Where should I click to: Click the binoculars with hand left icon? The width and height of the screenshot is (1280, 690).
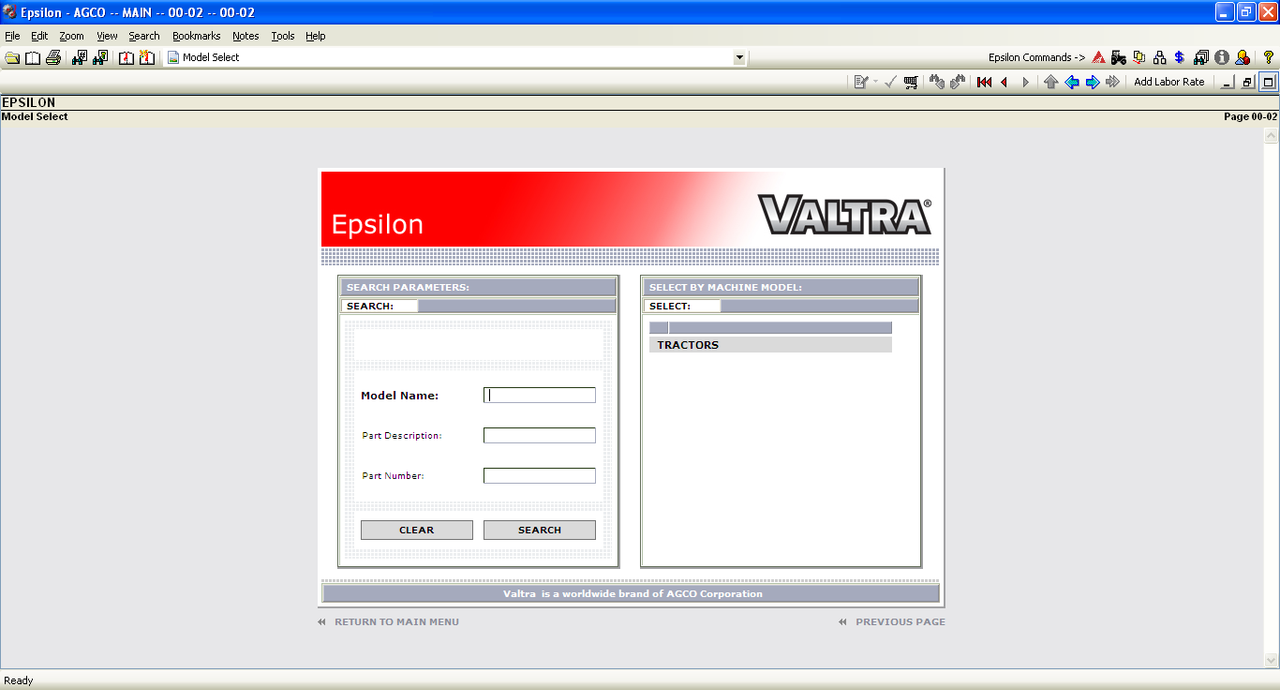937,82
